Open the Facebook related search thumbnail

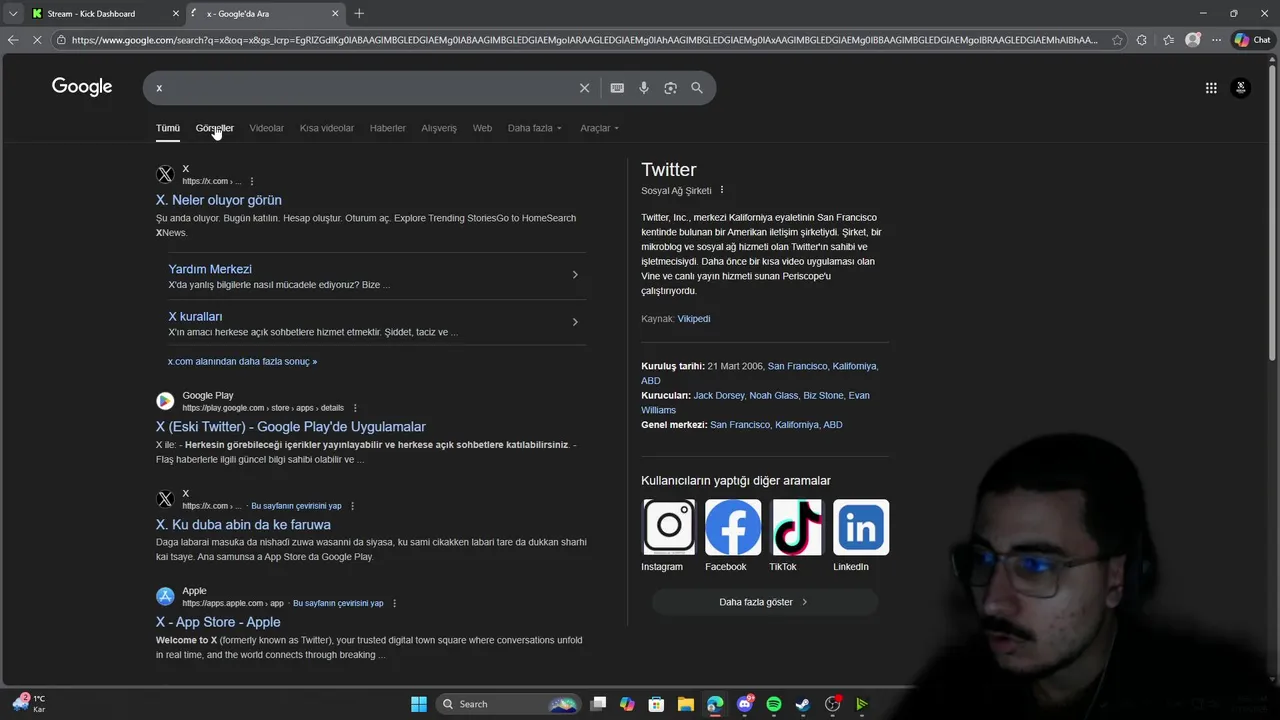pyautogui.click(x=733, y=527)
